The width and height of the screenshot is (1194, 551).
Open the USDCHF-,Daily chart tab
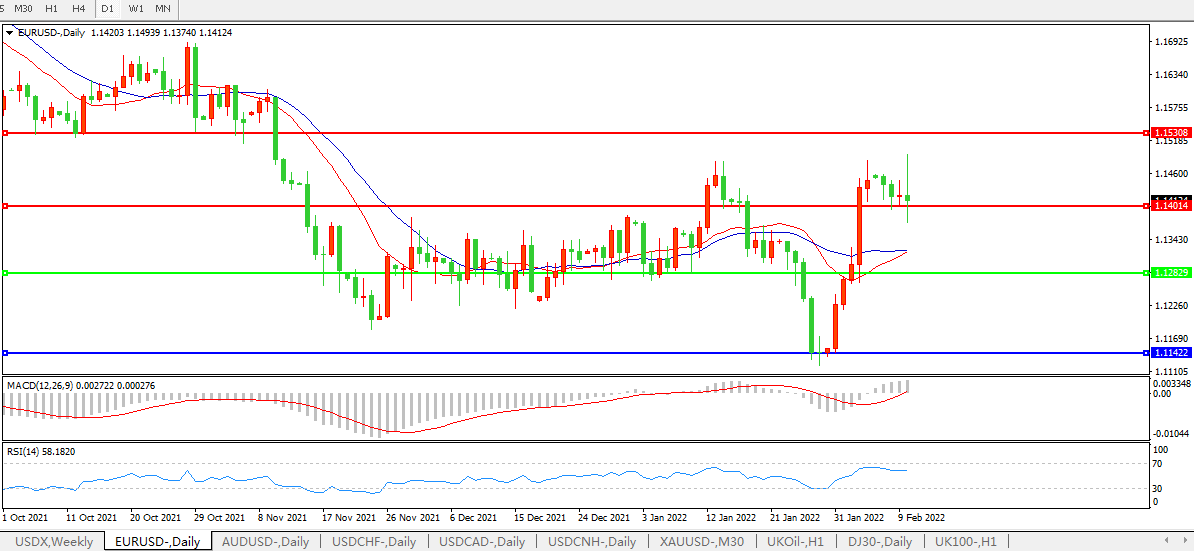click(x=376, y=541)
